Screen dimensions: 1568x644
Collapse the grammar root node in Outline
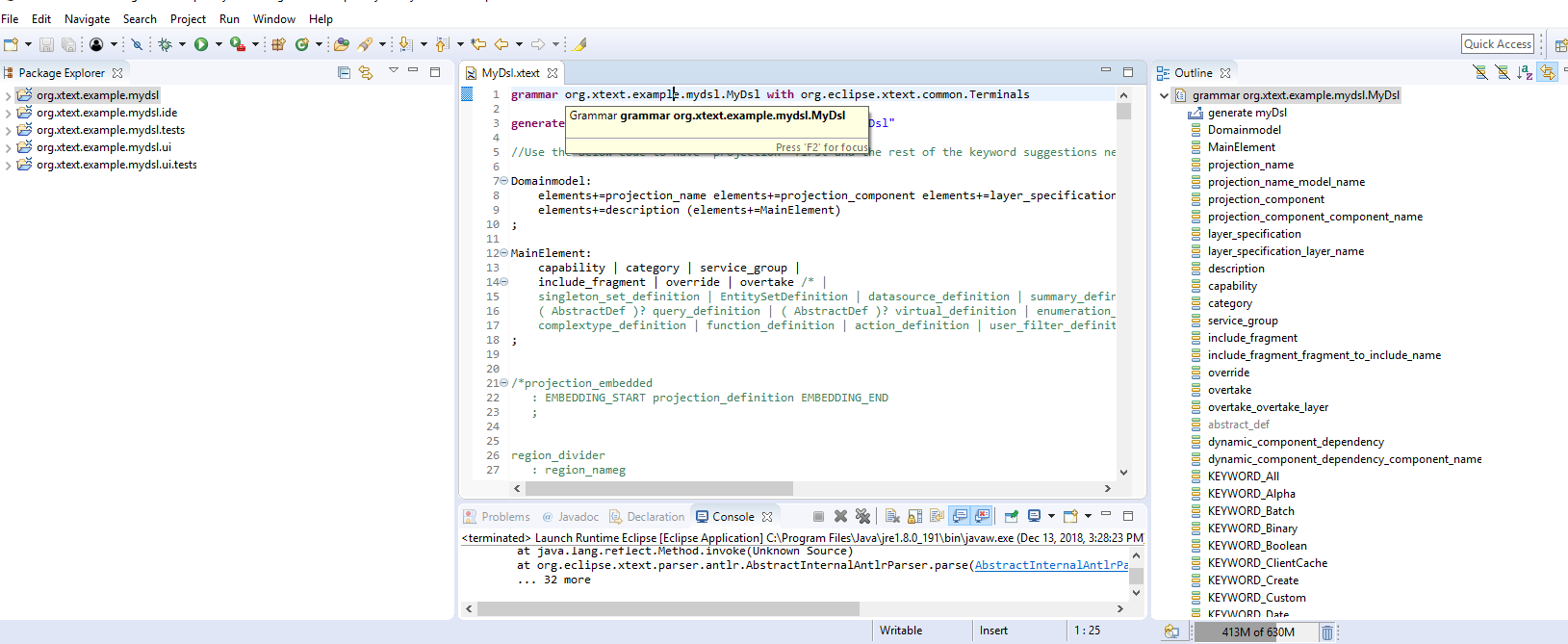tap(1164, 95)
